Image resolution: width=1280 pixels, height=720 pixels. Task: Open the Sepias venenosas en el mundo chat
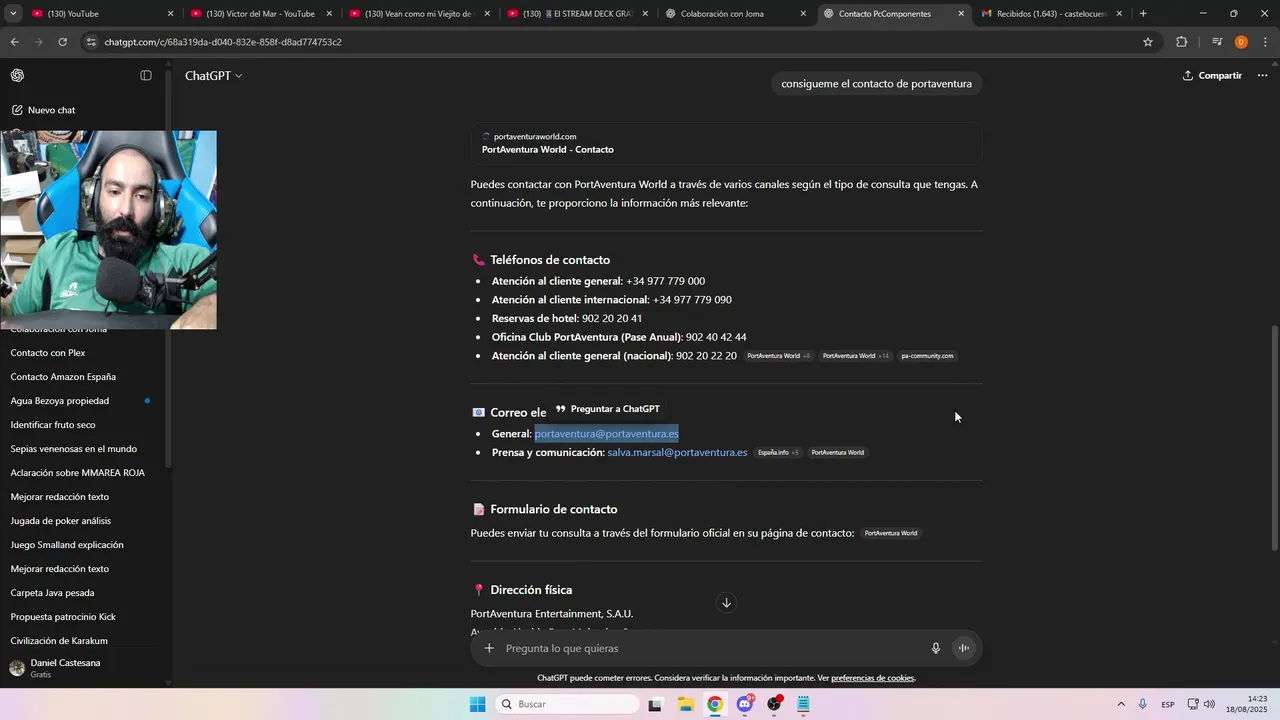click(73, 449)
